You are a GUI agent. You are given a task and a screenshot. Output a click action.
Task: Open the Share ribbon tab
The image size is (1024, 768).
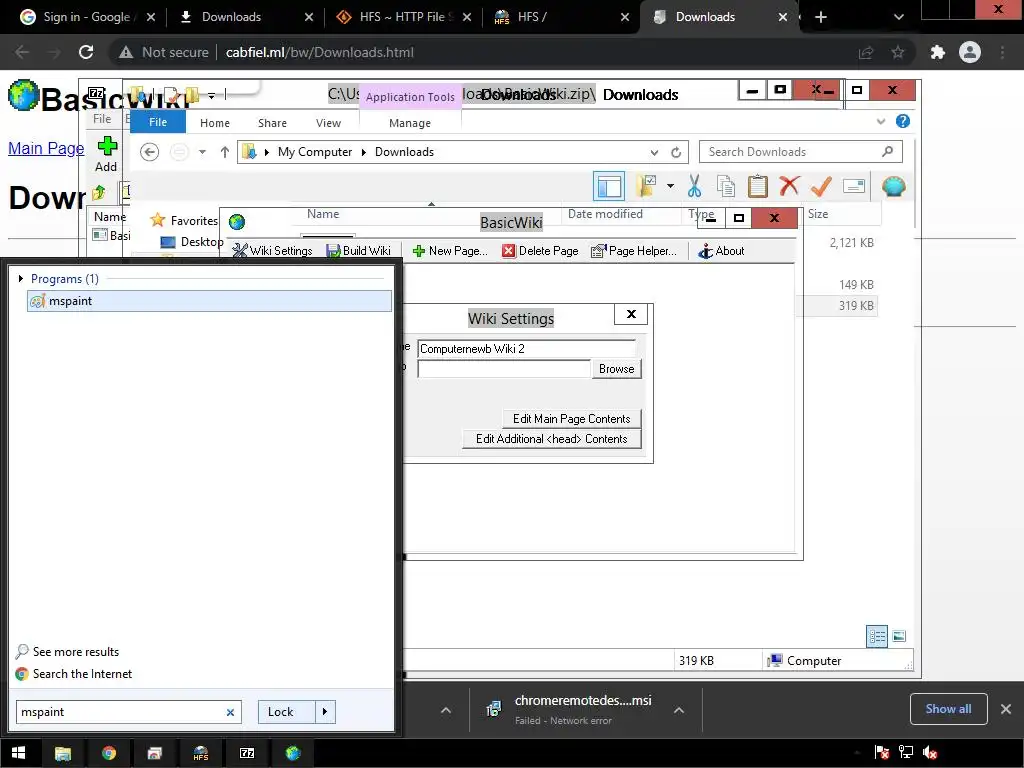(x=272, y=123)
